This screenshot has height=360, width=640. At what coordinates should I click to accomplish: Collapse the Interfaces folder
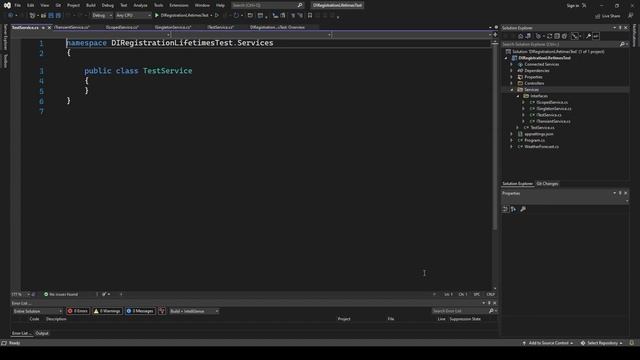[x=518, y=96]
